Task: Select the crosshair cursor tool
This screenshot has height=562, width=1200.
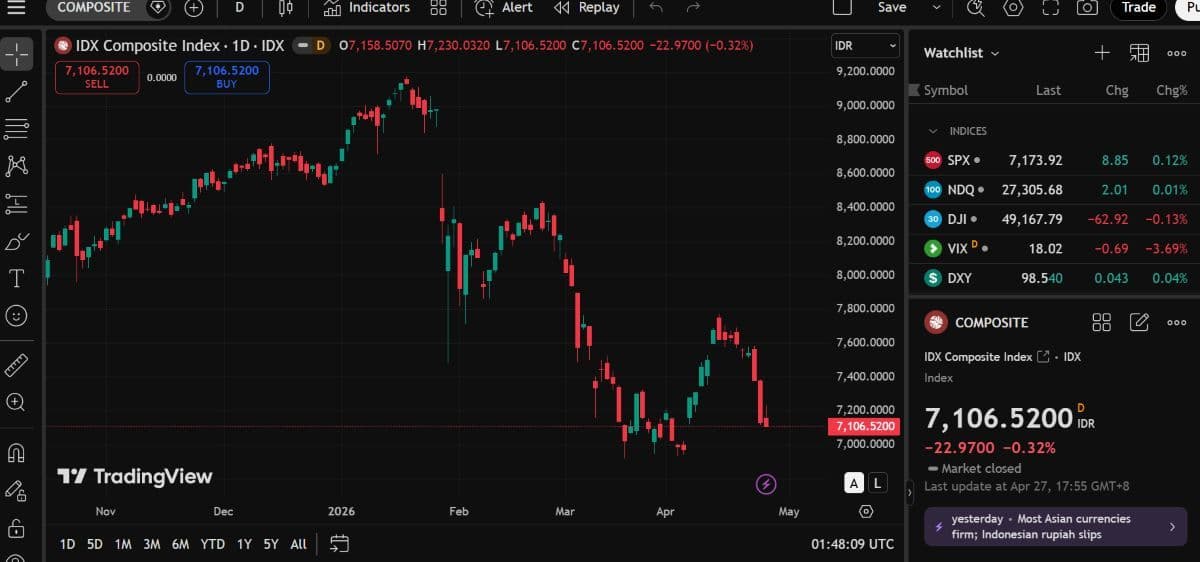Action: (x=17, y=54)
